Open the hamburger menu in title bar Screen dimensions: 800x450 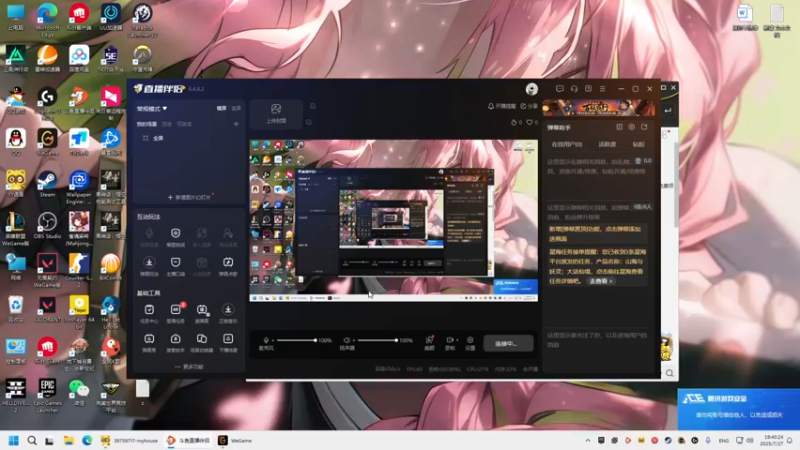coord(603,88)
